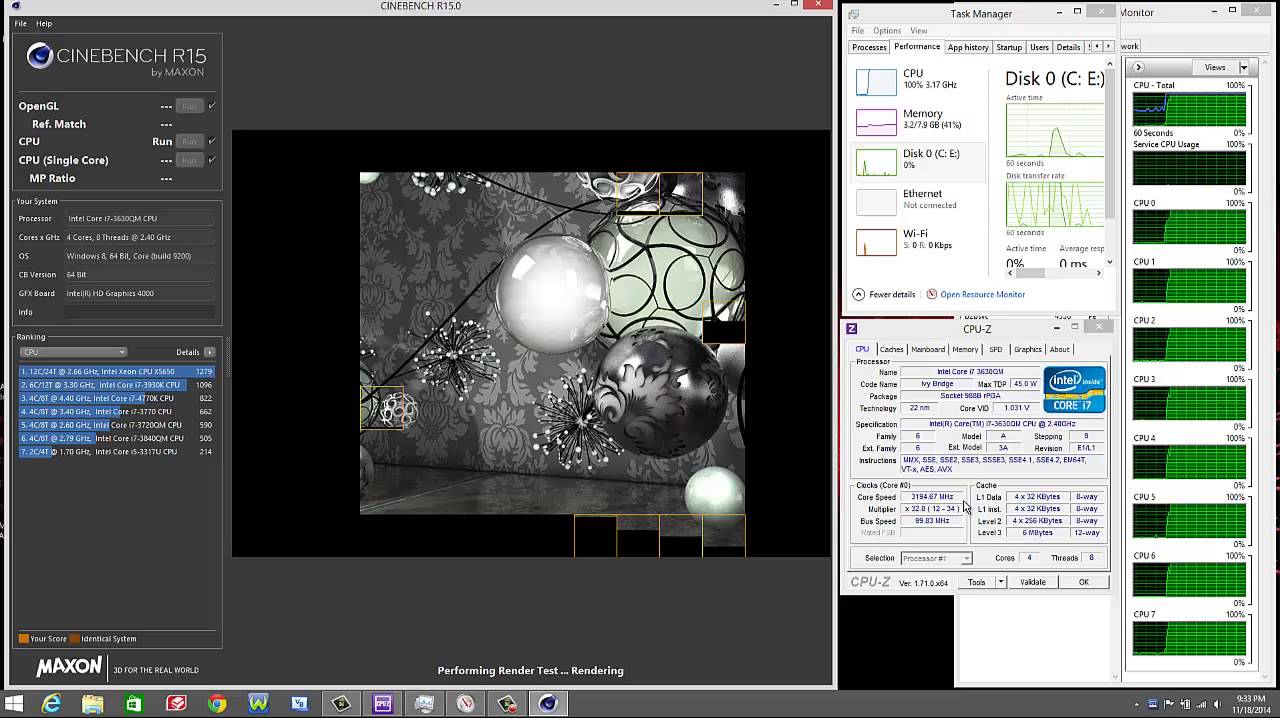This screenshot has width=1280, height=718.
Task: Open the Mainboard tab in CPU-Z
Action: [927, 350]
